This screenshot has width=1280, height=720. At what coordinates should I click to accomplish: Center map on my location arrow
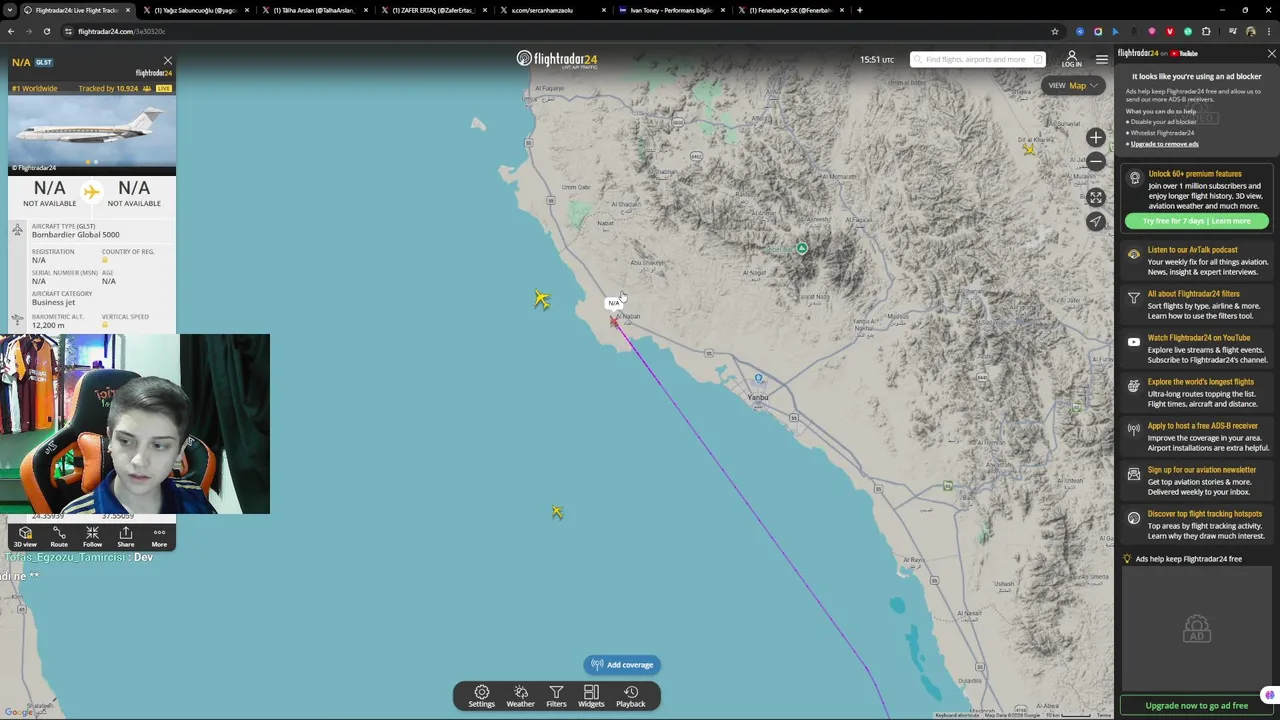coord(1096,222)
